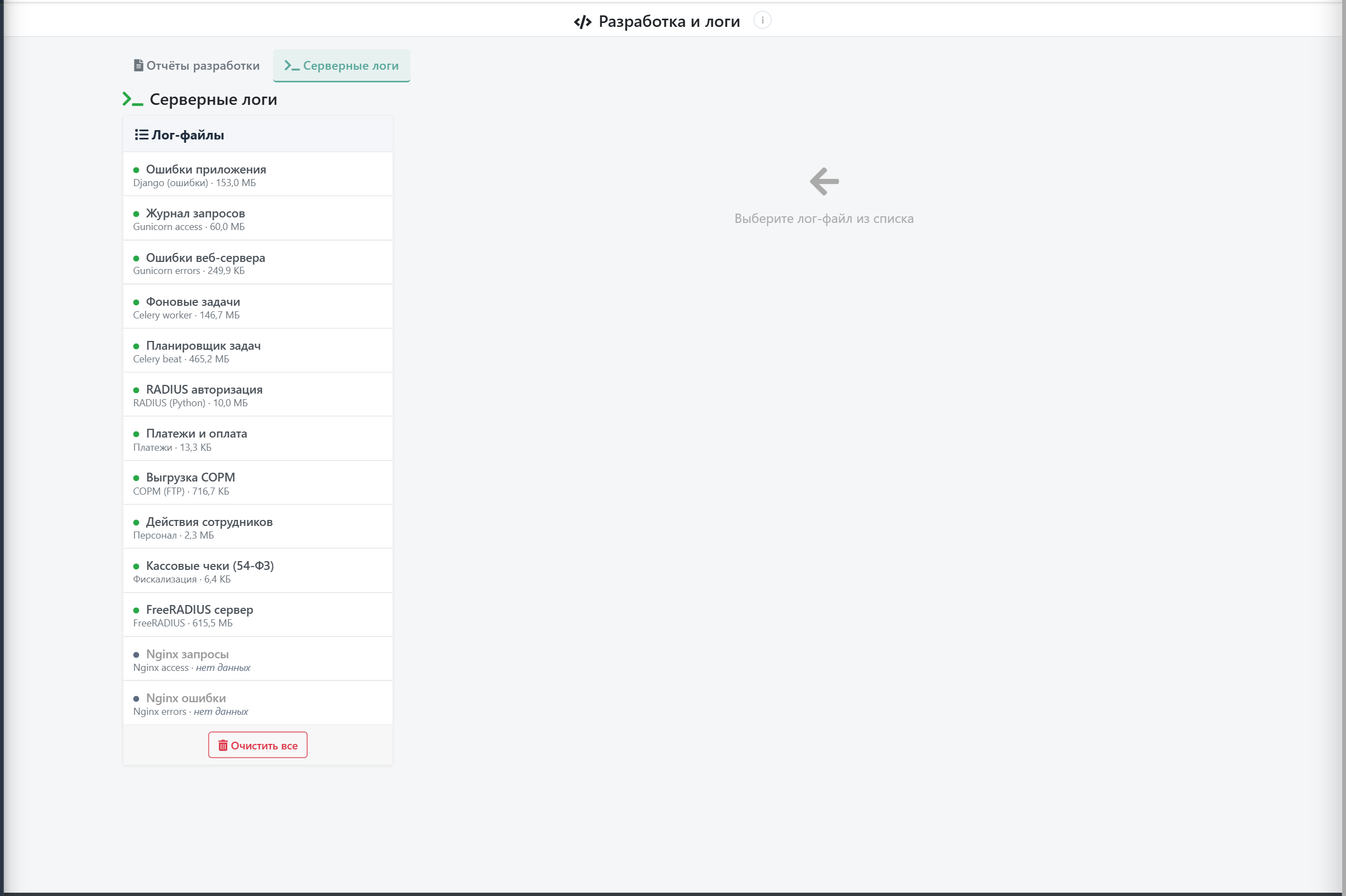Switch to the Серверные логи tab
Viewport: 1346px width, 896px height.
[x=341, y=66]
